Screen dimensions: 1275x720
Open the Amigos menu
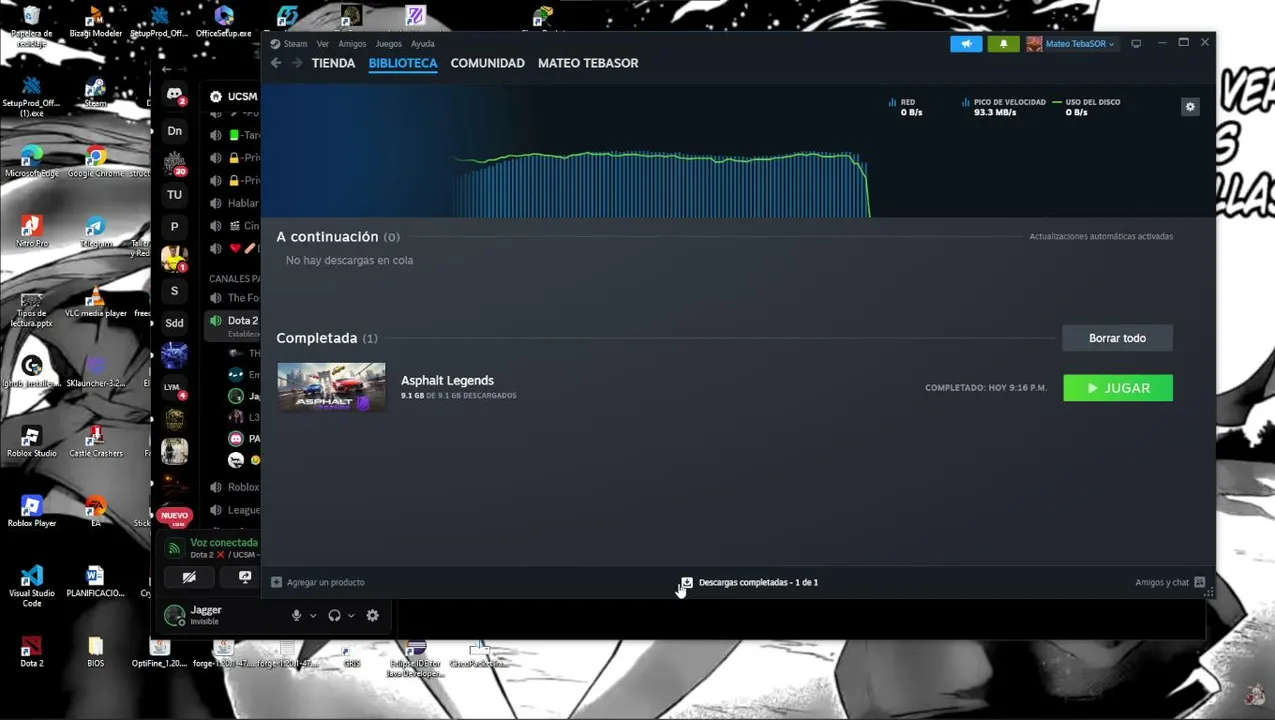(x=352, y=44)
